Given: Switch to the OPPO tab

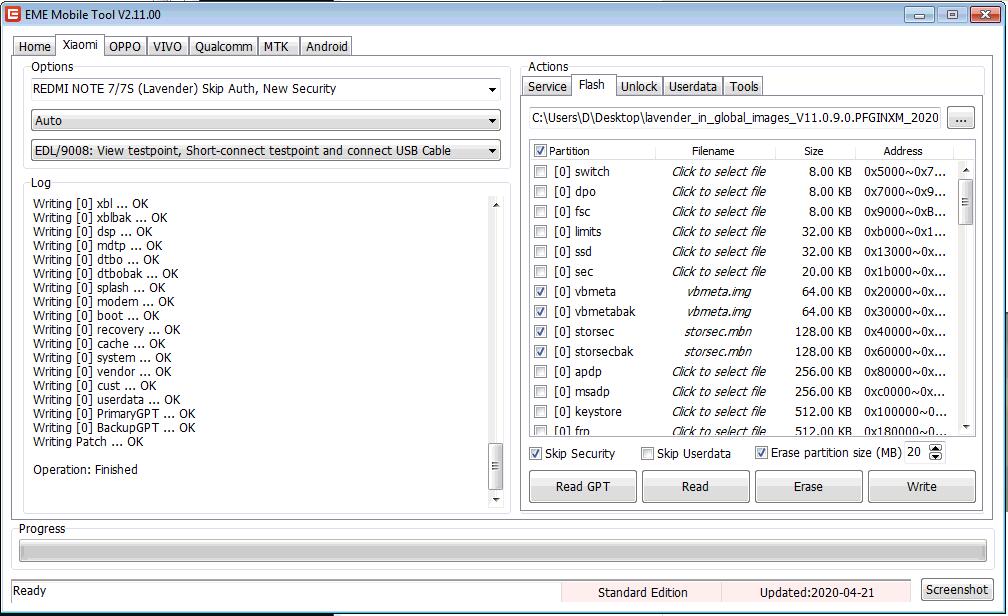Looking at the screenshot, I should 125,46.
